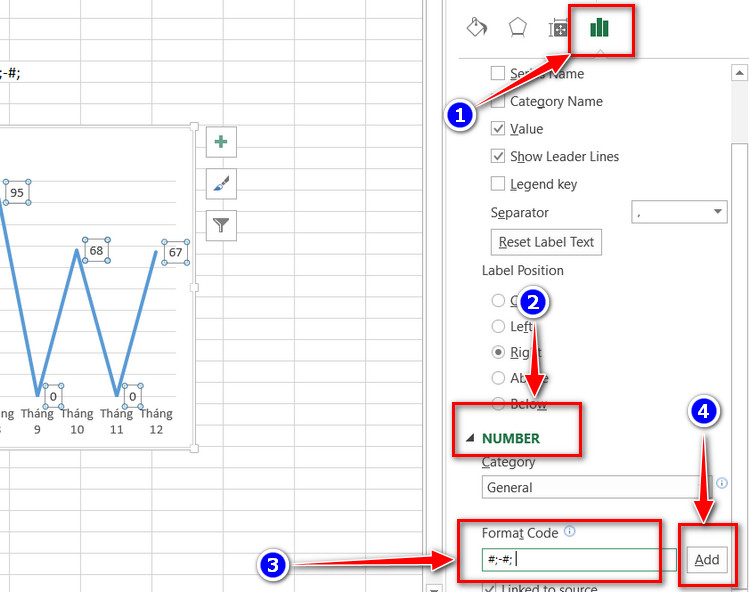Open Chart Filters funnel button
The height and width of the screenshot is (592, 750).
pos(221,225)
